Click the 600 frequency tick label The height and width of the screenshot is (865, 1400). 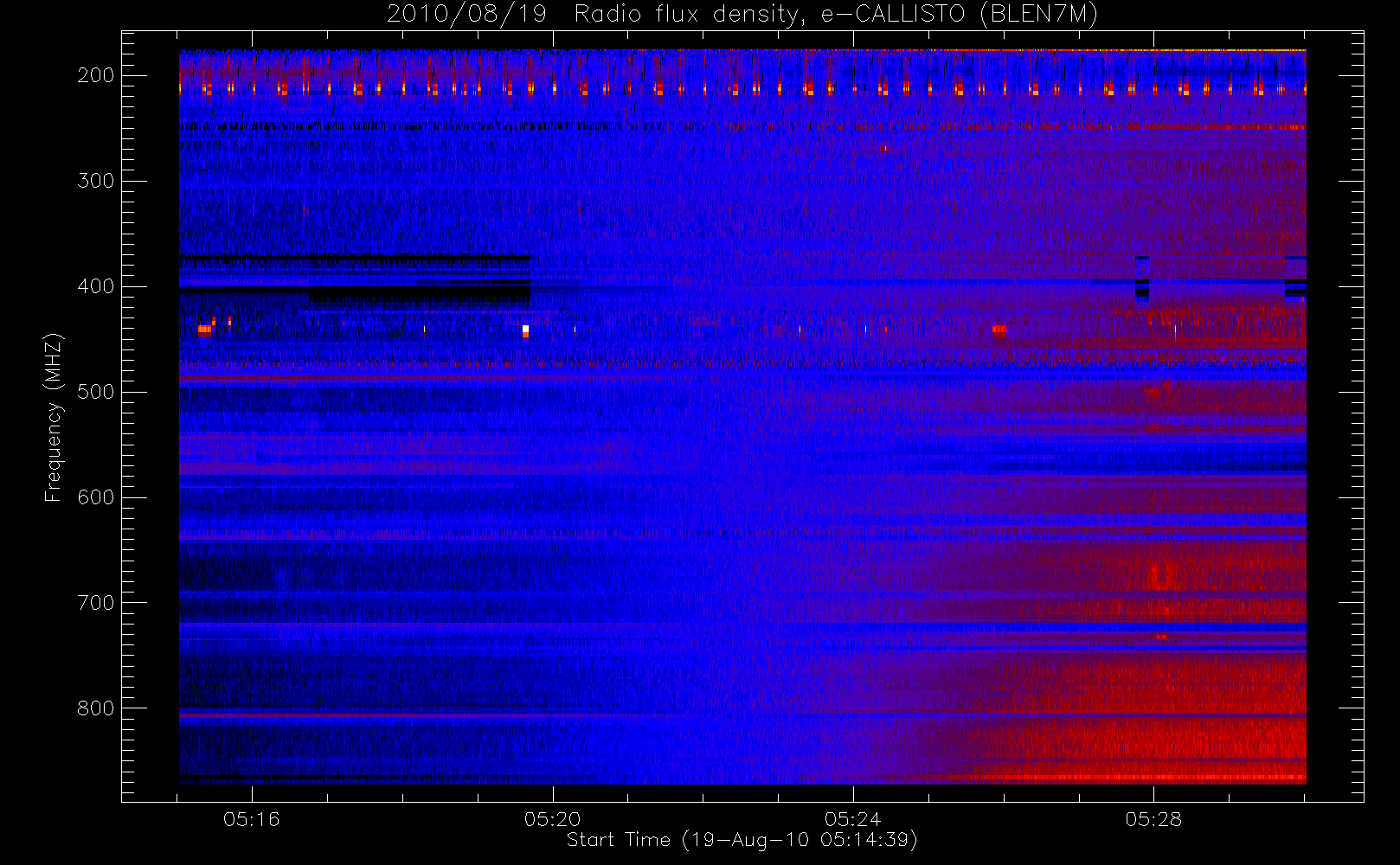click(x=96, y=497)
